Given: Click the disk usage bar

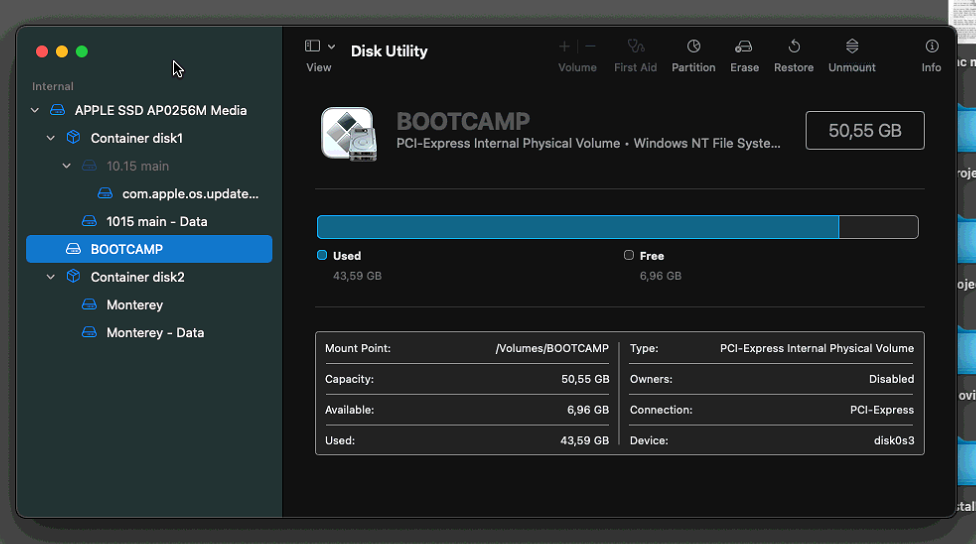Looking at the screenshot, I should click(617, 227).
